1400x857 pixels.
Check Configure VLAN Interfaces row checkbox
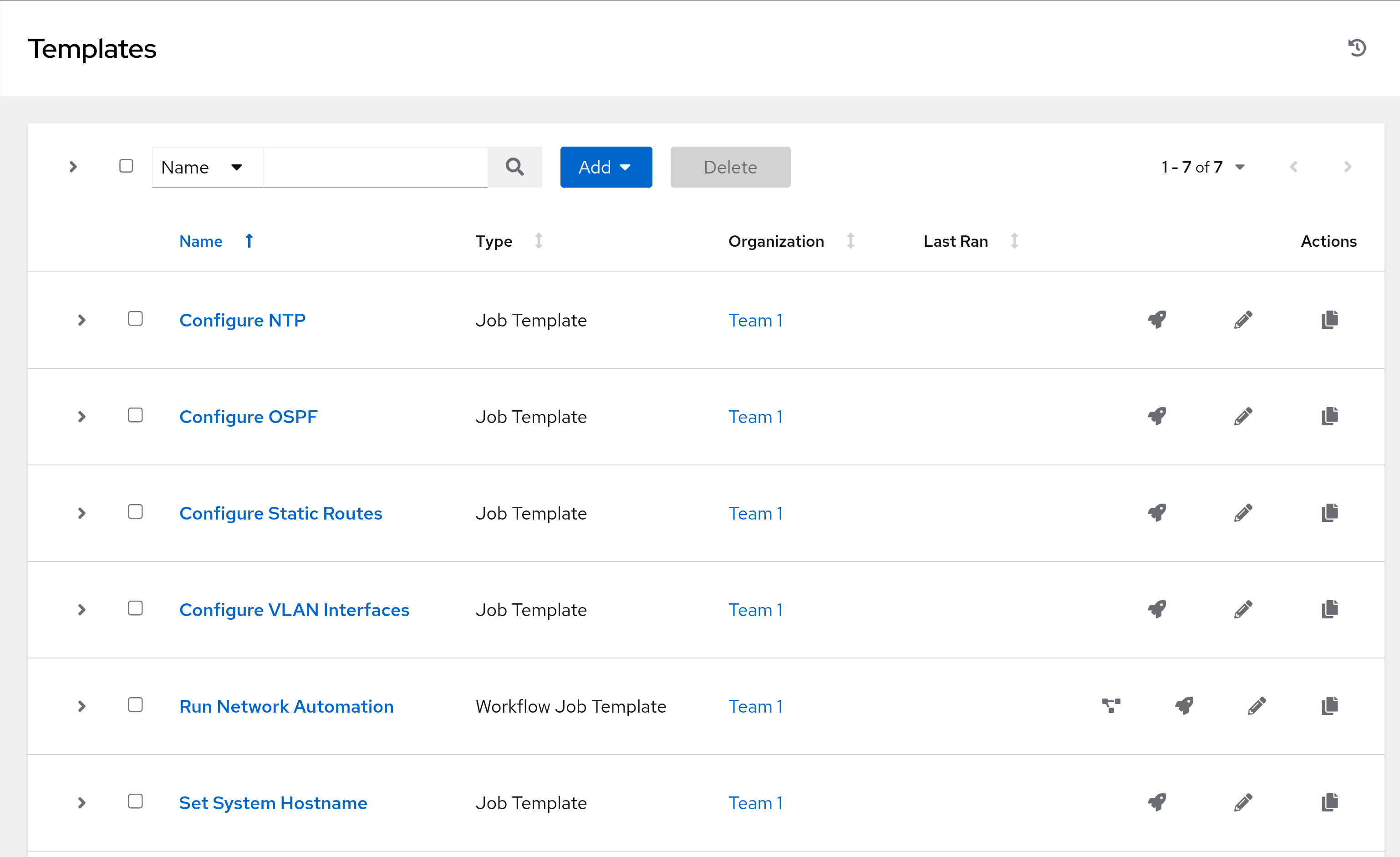pos(135,609)
